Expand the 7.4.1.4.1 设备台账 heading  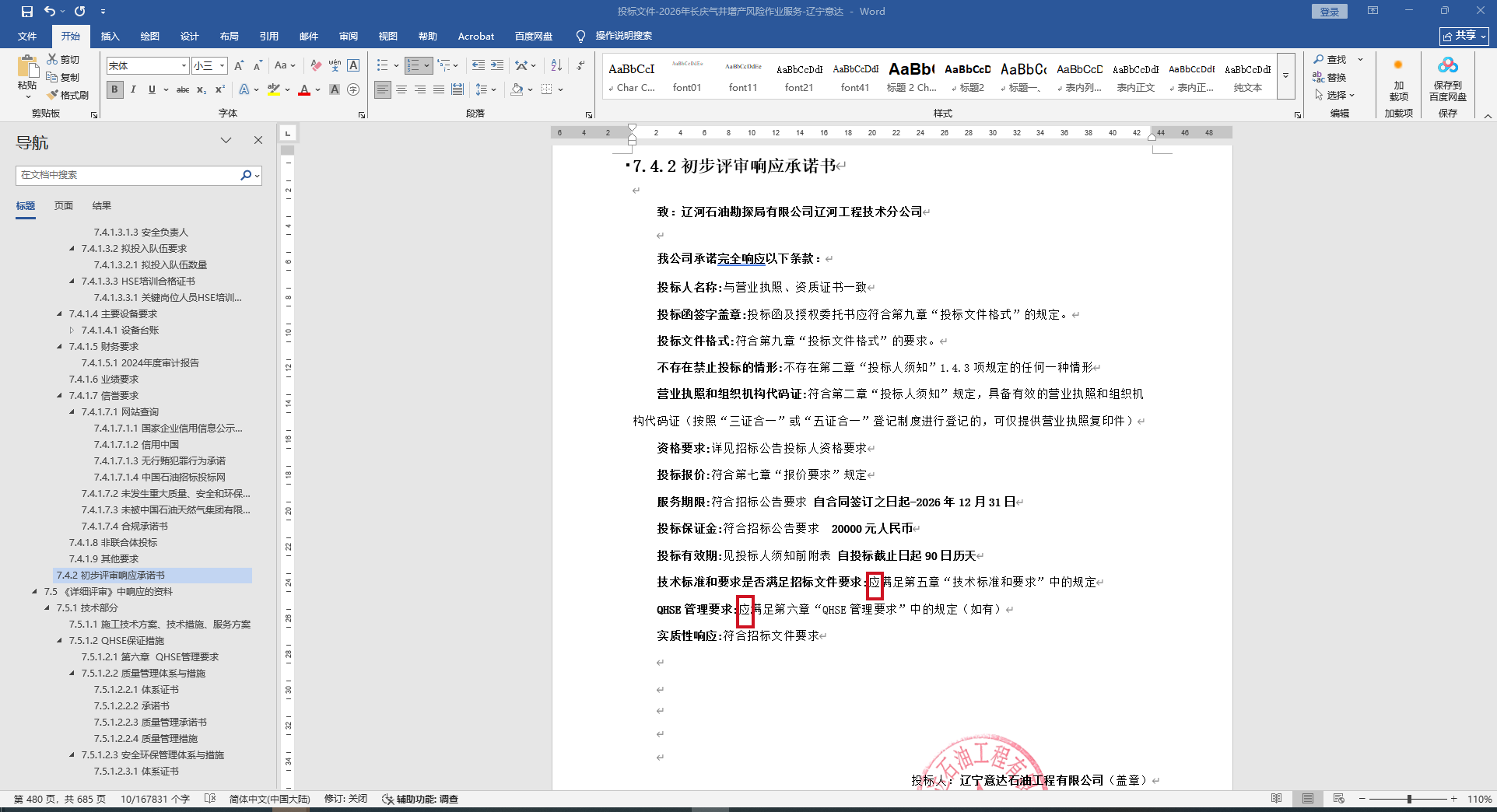point(72,331)
